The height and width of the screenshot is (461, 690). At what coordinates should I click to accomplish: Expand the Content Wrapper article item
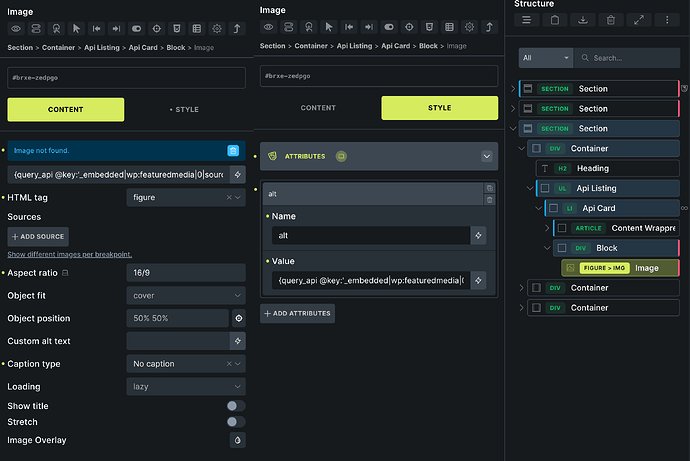[547, 228]
